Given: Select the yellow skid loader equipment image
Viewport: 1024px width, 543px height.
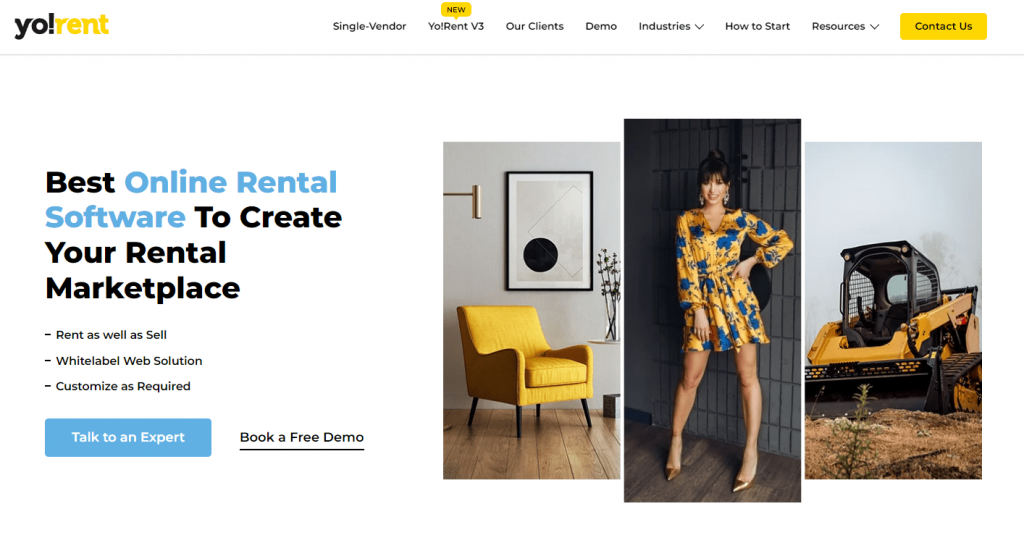Looking at the screenshot, I should pos(893,310).
